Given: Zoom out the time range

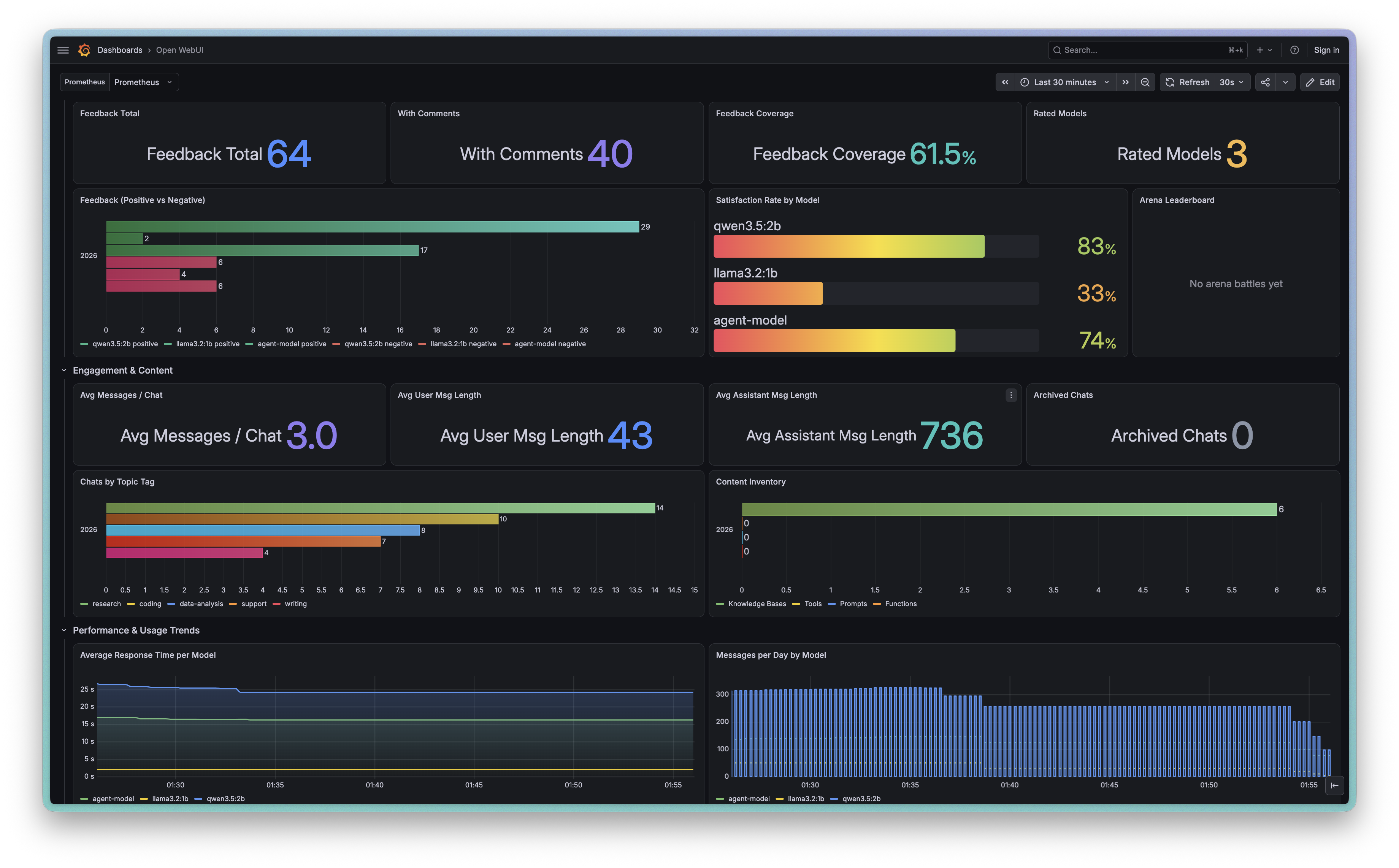Looking at the screenshot, I should [1145, 82].
